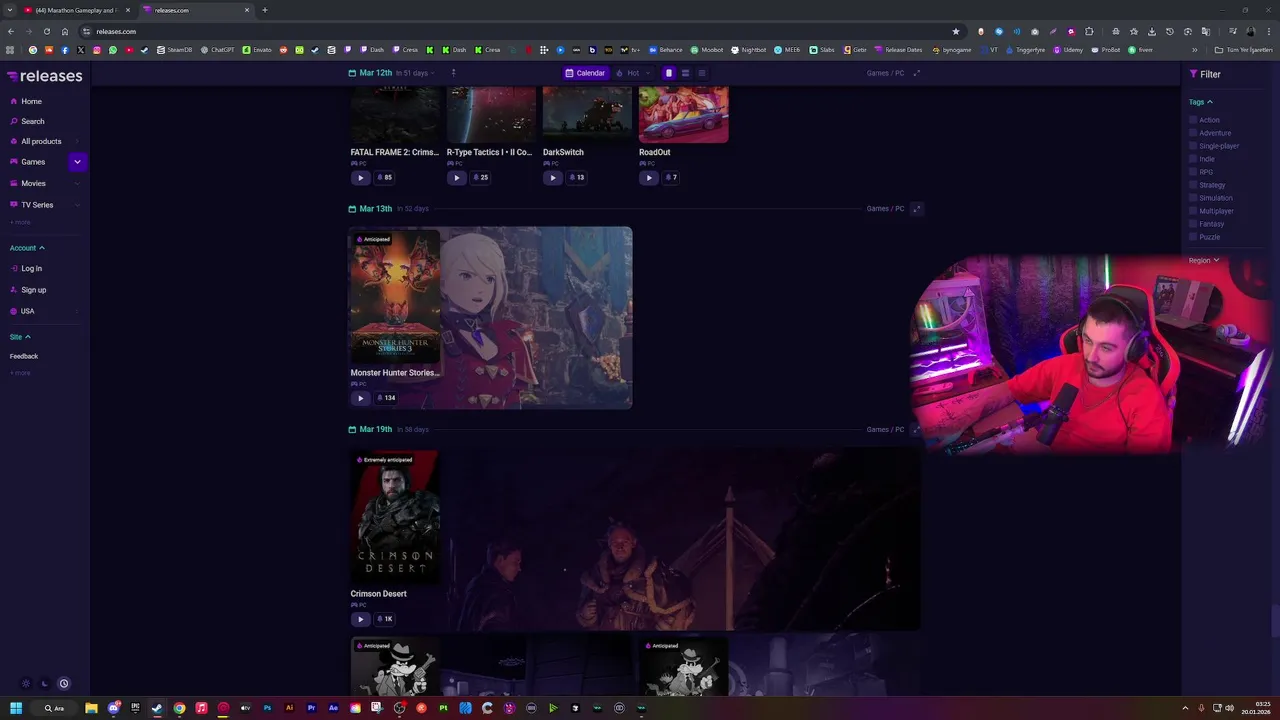Follow Crimson Desert with bell 1K
Image resolution: width=1280 pixels, height=720 pixels.
384,619
